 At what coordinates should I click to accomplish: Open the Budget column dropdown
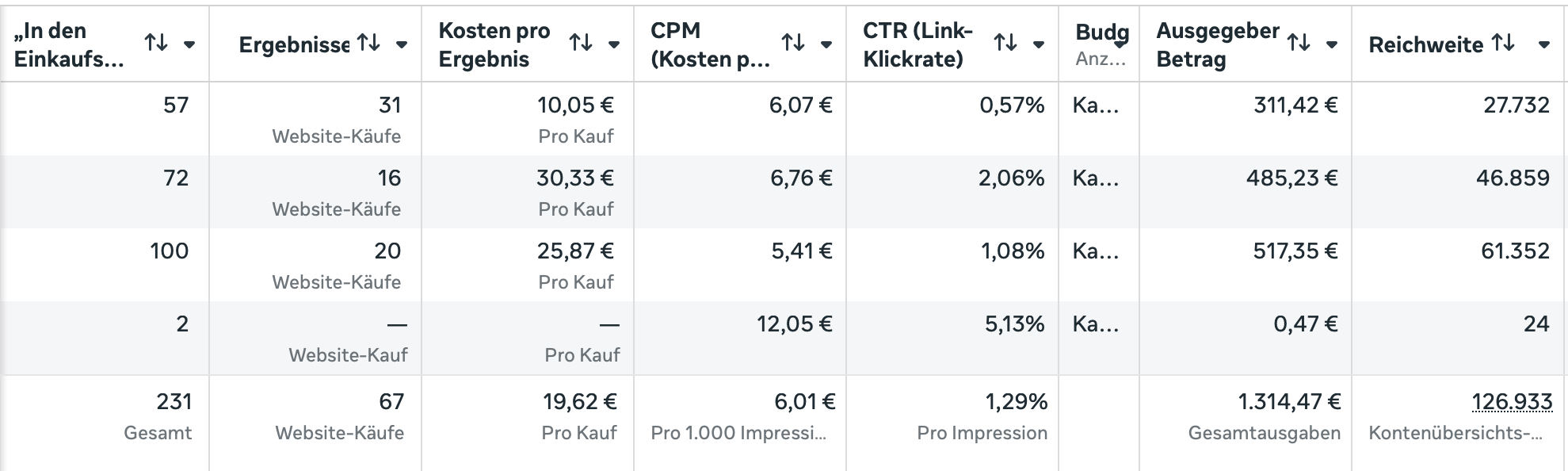click(1120, 45)
